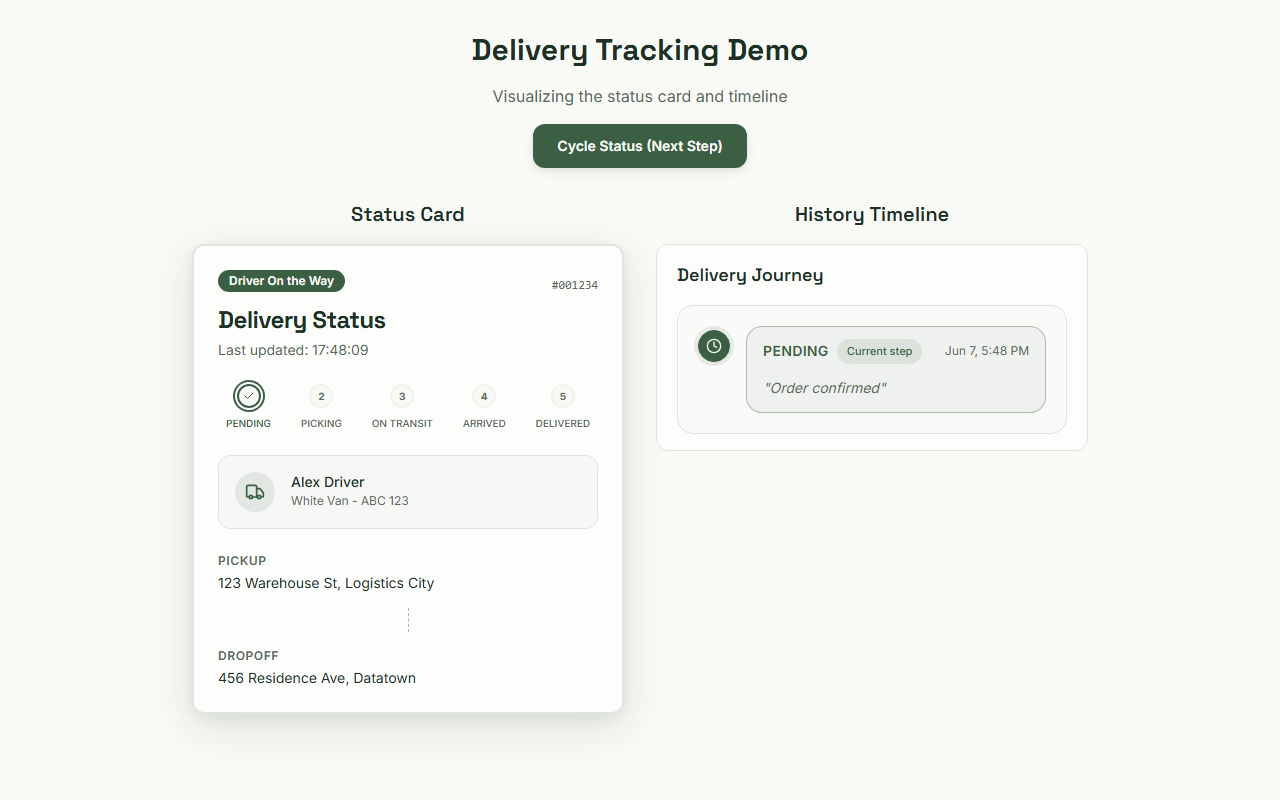This screenshot has height=800, width=1280.
Task: Click the truck icon beside Alex Driver
Action: coord(255,492)
